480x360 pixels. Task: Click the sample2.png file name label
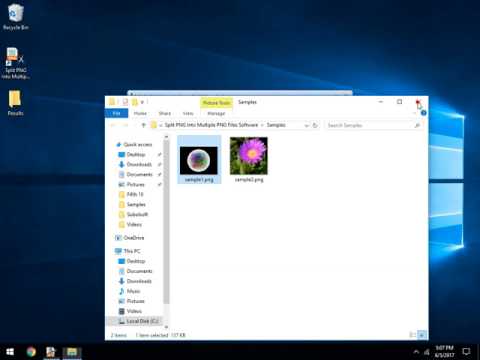coord(249,180)
